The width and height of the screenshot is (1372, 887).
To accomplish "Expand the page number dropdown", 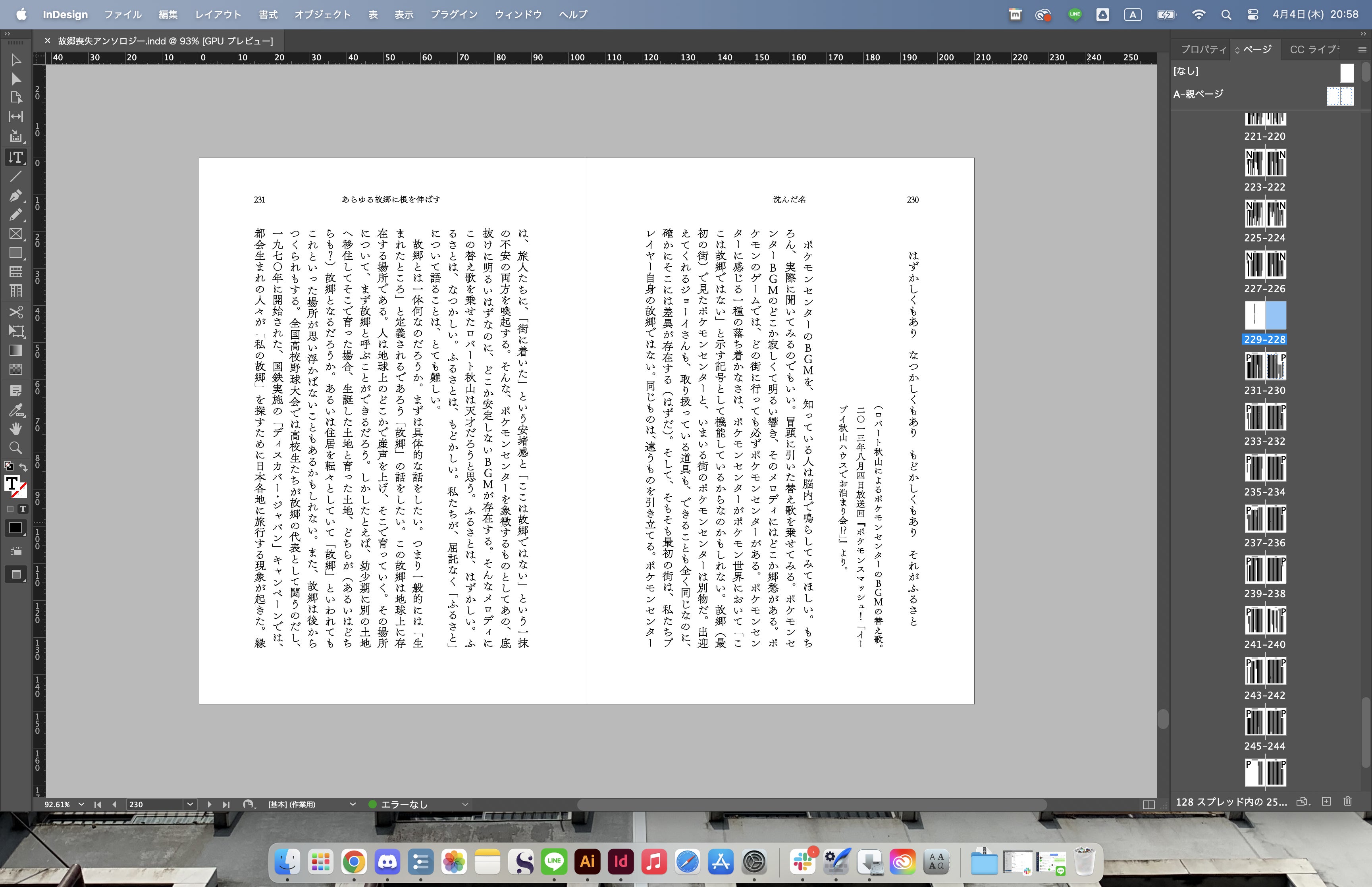I will click(190, 805).
